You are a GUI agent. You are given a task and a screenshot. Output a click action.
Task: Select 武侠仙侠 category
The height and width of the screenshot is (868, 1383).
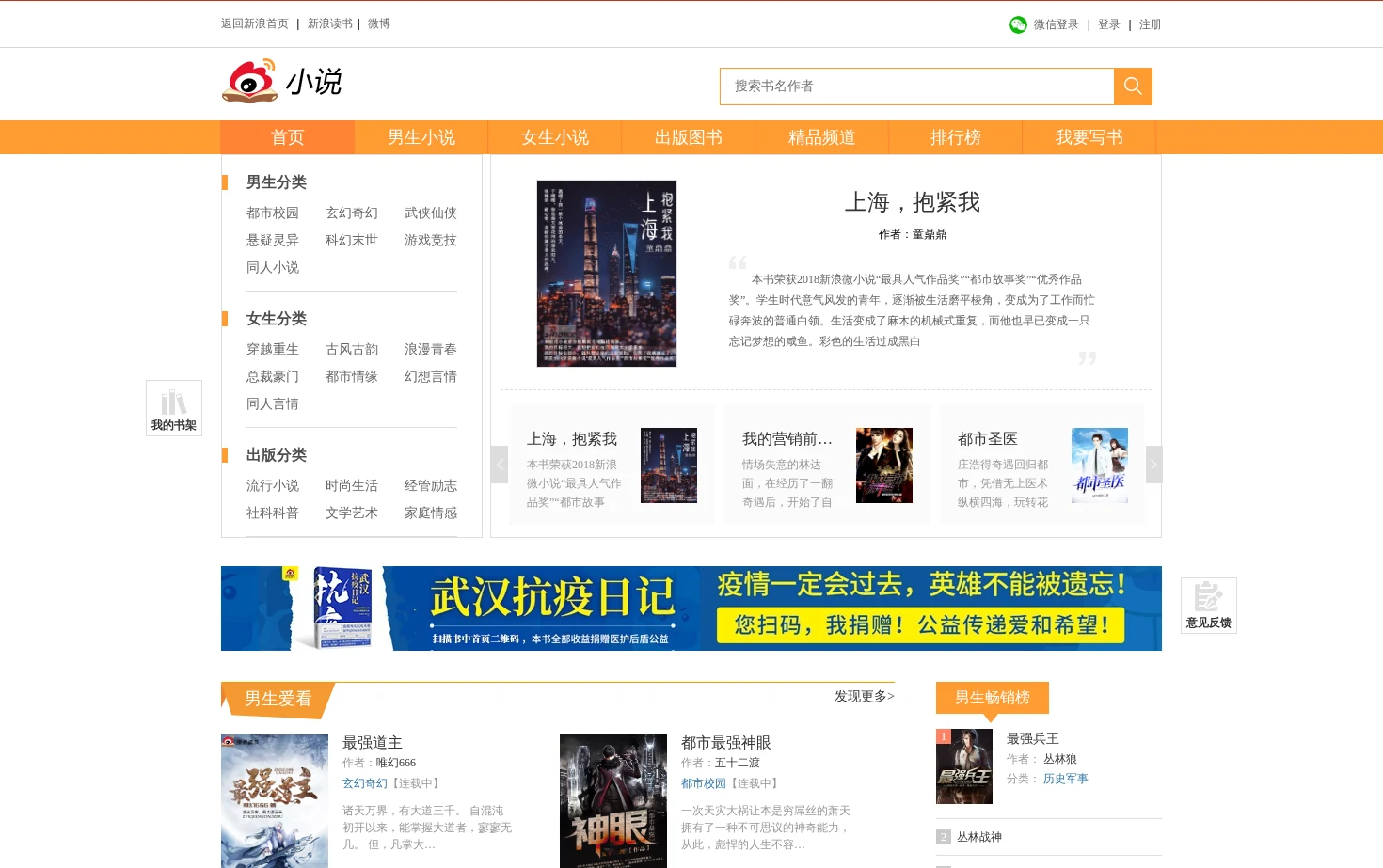pos(431,213)
